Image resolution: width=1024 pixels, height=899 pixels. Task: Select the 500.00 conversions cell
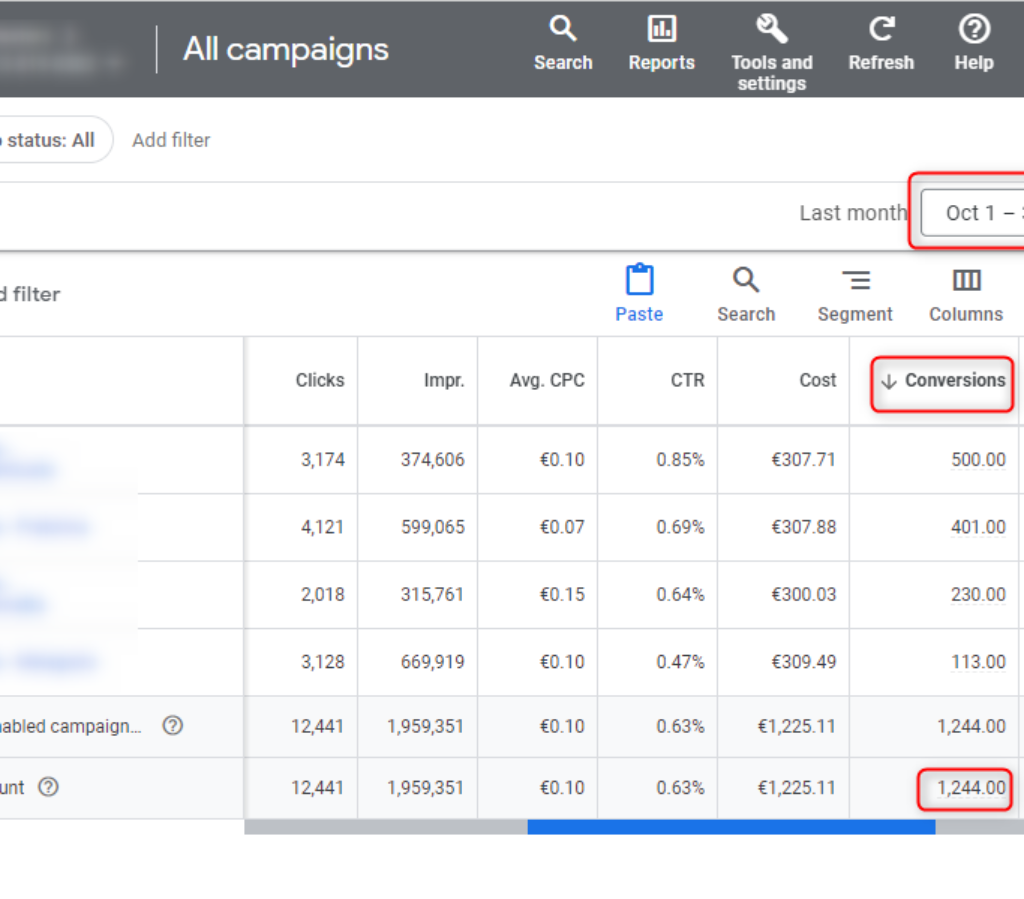(x=977, y=460)
